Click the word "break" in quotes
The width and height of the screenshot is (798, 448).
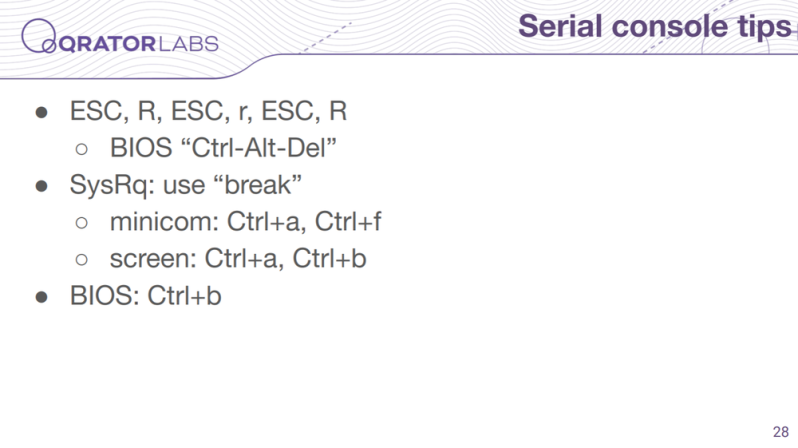258,185
